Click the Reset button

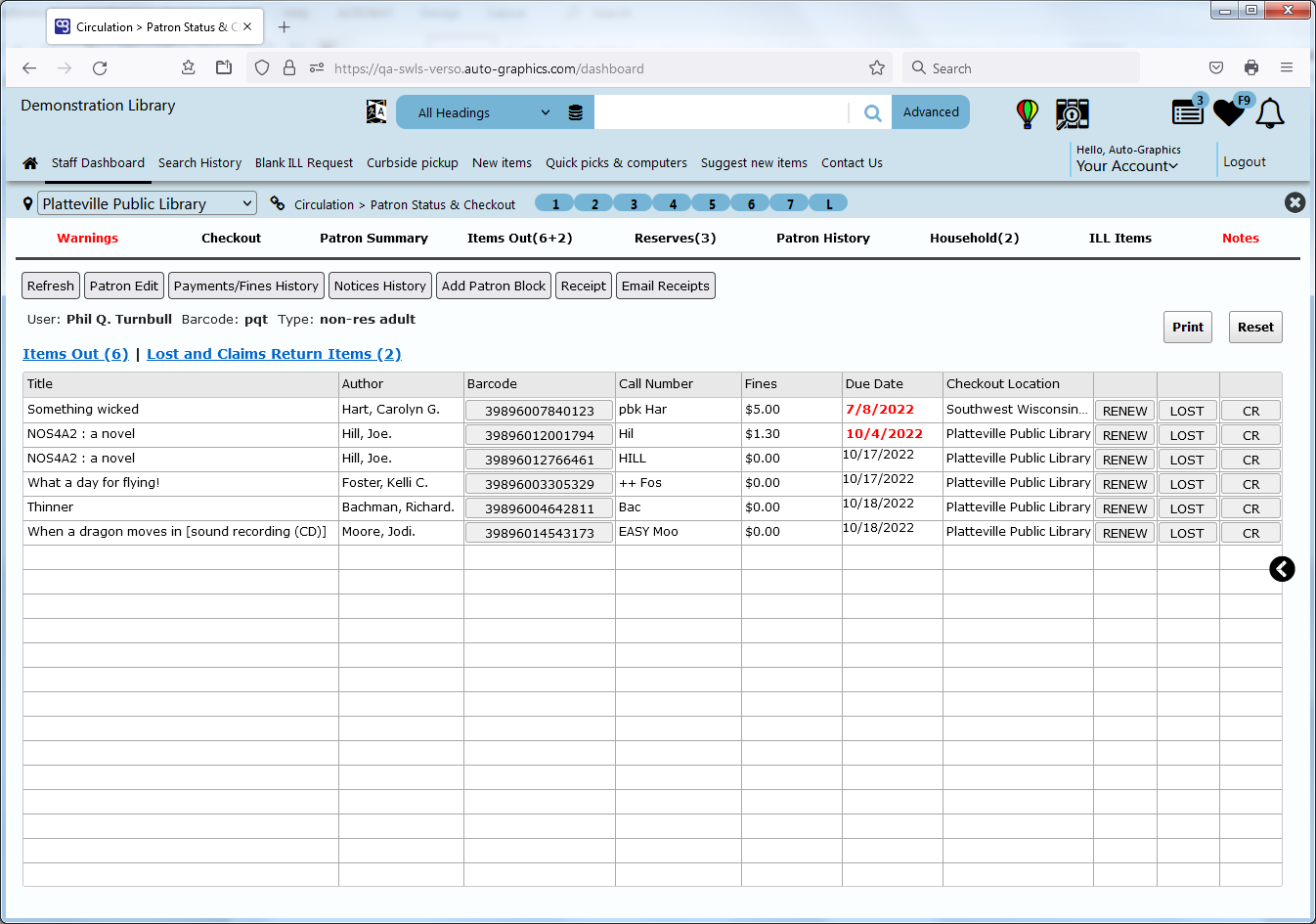tap(1255, 328)
